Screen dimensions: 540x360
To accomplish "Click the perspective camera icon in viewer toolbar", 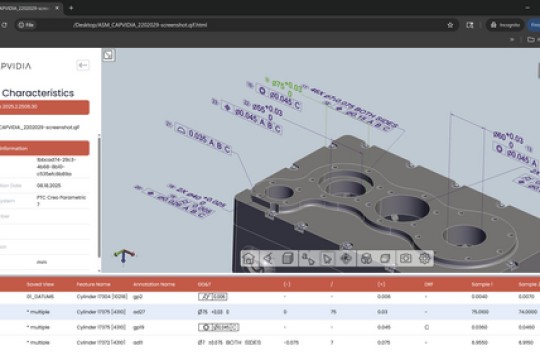I will [268, 258].
